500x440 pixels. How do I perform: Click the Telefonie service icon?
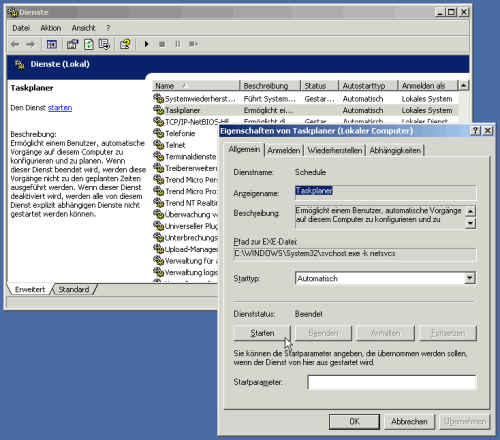(158, 133)
